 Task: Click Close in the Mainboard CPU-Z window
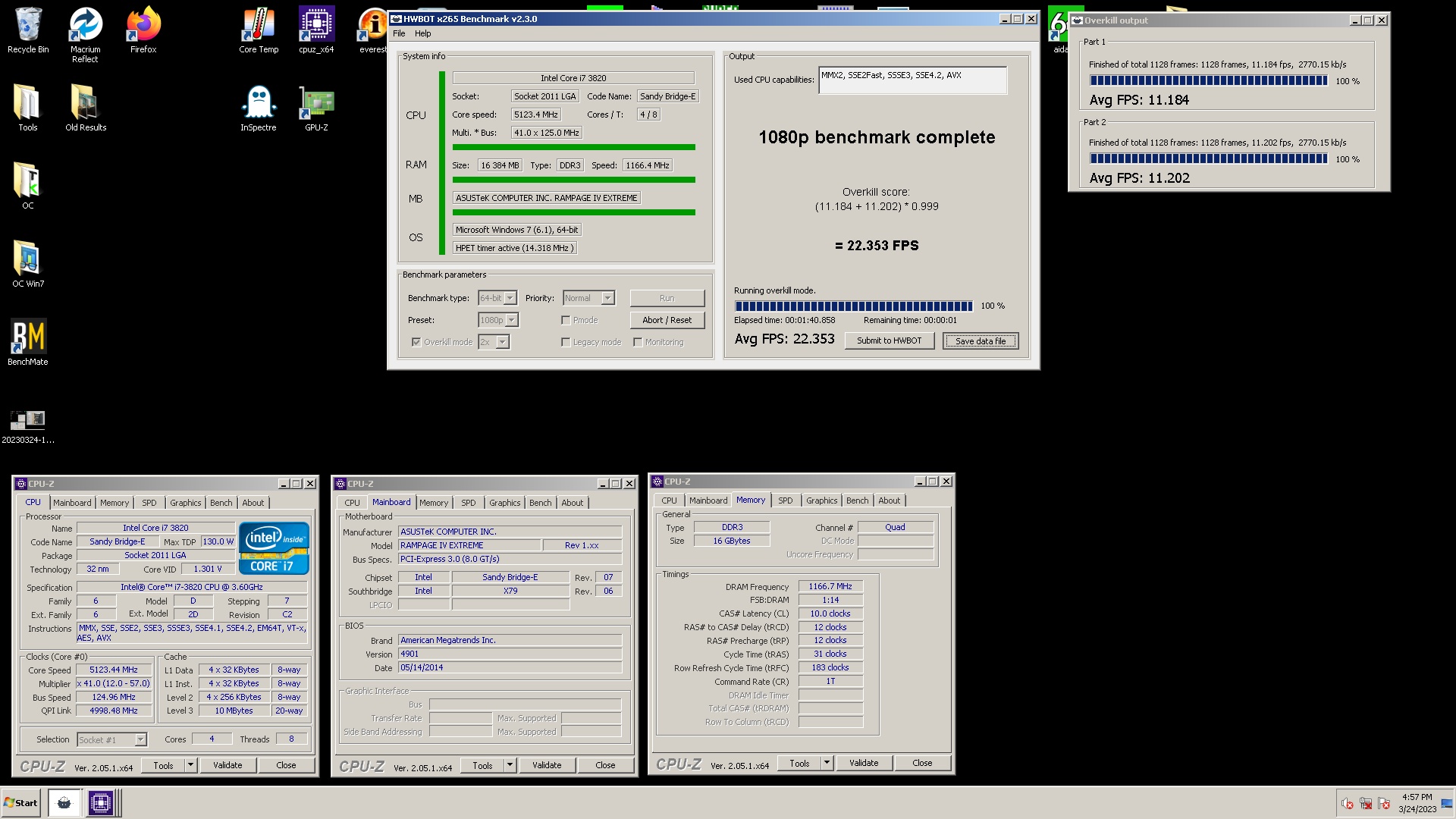[x=605, y=765]
